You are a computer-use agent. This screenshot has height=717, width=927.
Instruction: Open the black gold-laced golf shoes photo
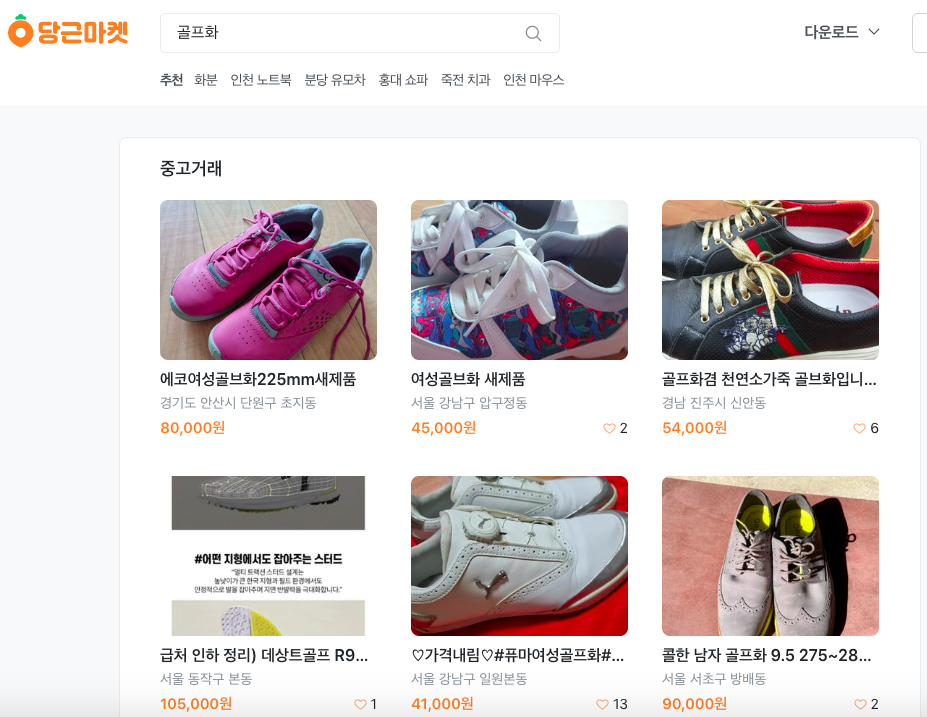tap(770, 280)
